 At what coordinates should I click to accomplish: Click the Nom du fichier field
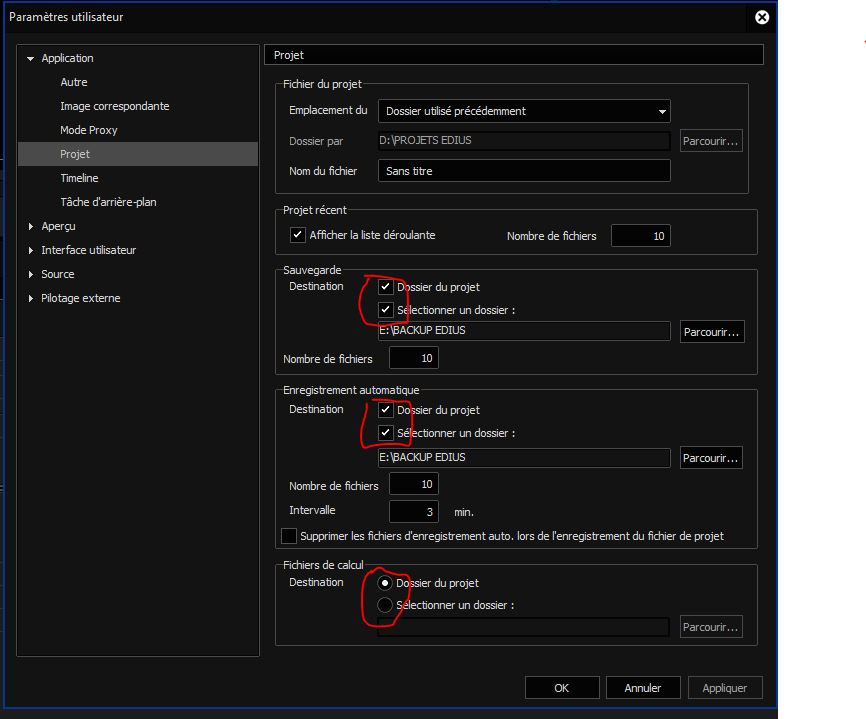tap(524, 171)
